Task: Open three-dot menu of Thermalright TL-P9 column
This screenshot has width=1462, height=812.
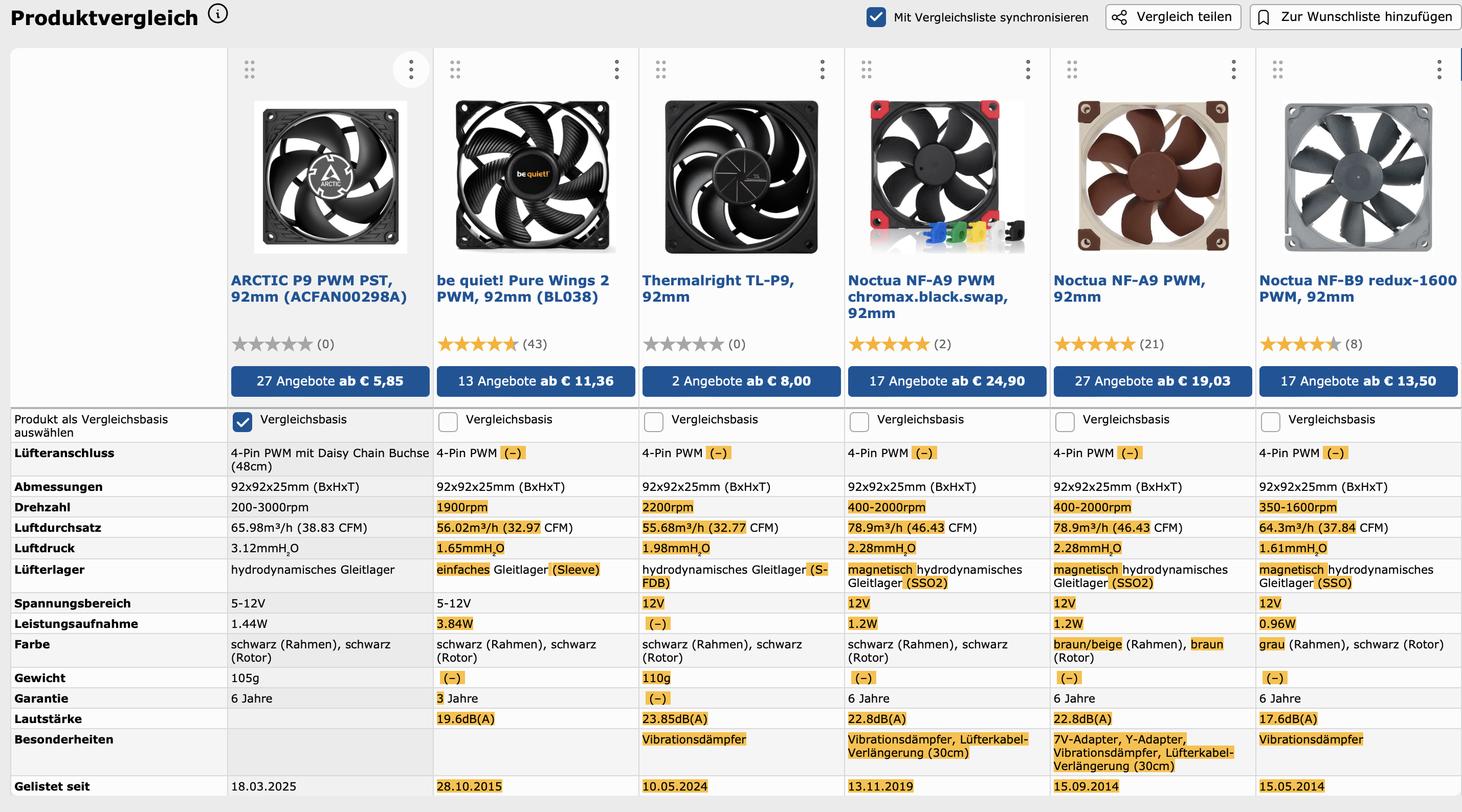Action: [823, 69]
